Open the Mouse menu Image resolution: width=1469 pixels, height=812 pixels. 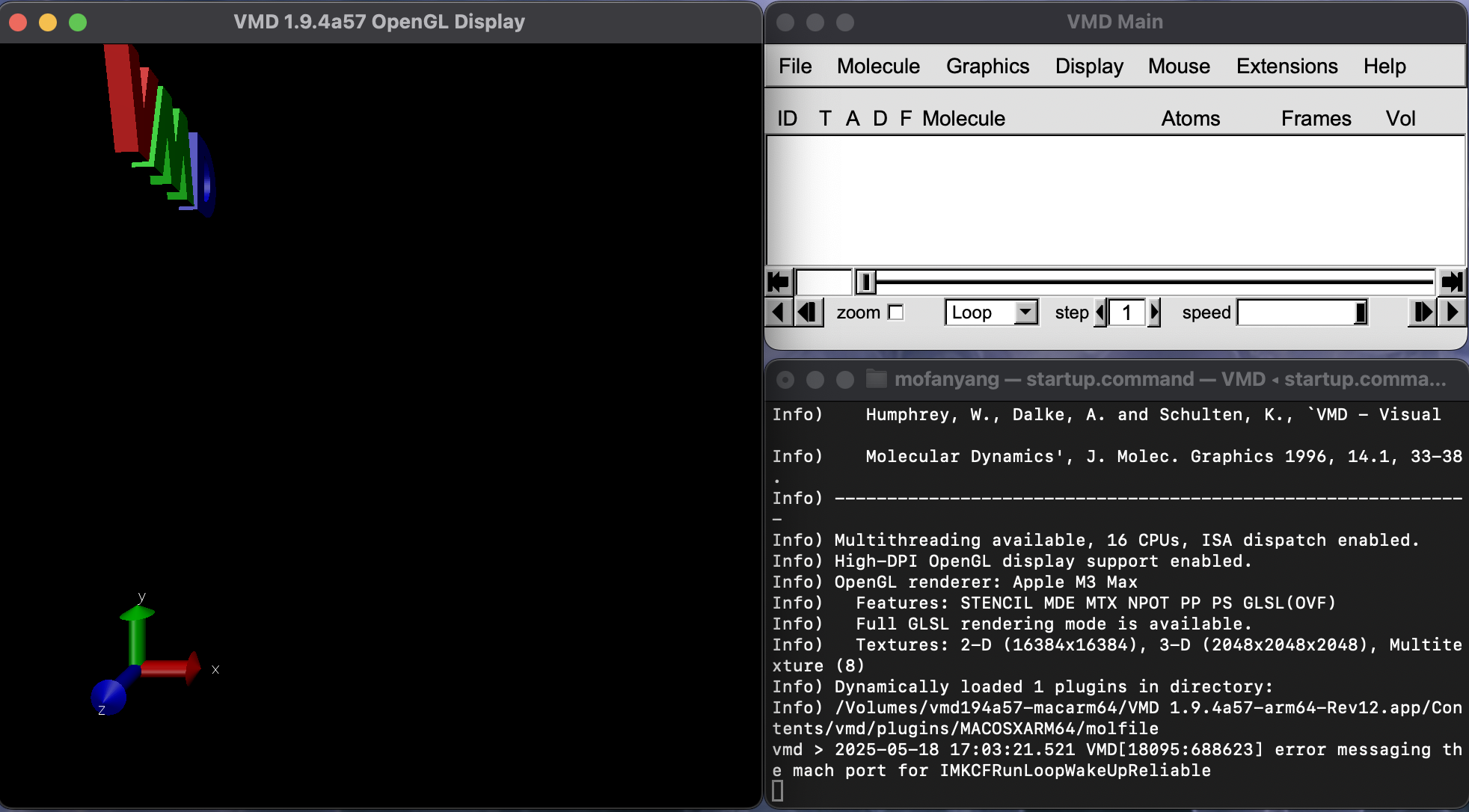click(x=1179, y=66)
